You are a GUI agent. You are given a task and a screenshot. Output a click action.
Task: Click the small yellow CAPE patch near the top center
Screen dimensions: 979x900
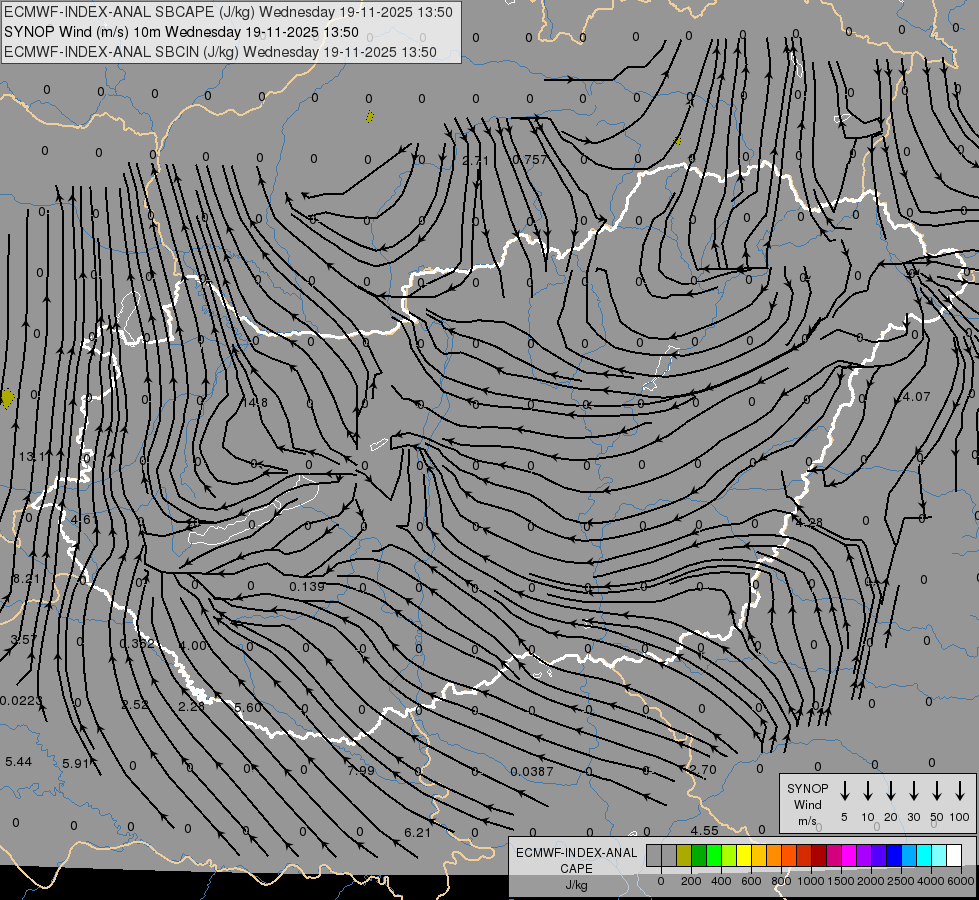[x=370, y=116]
